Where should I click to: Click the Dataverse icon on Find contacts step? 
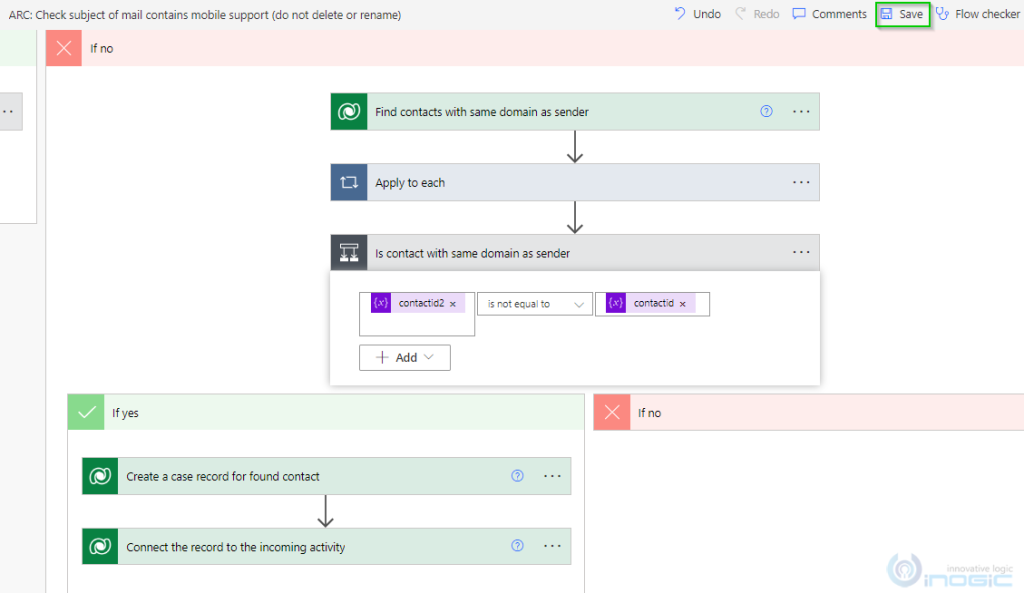348,111
